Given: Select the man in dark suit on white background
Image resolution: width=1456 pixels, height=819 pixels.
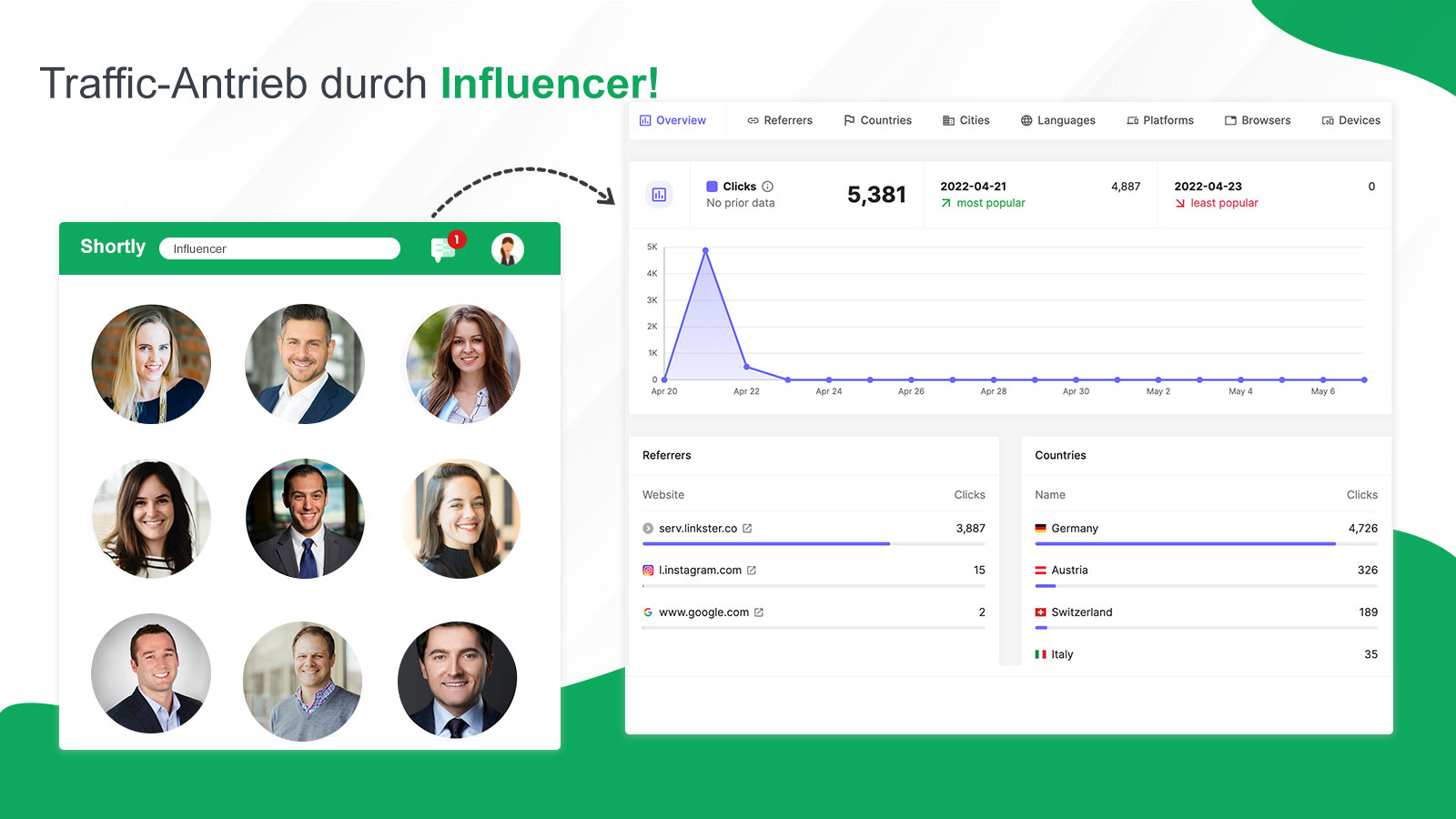Looking at the screenshot, I should coord(151,673).
